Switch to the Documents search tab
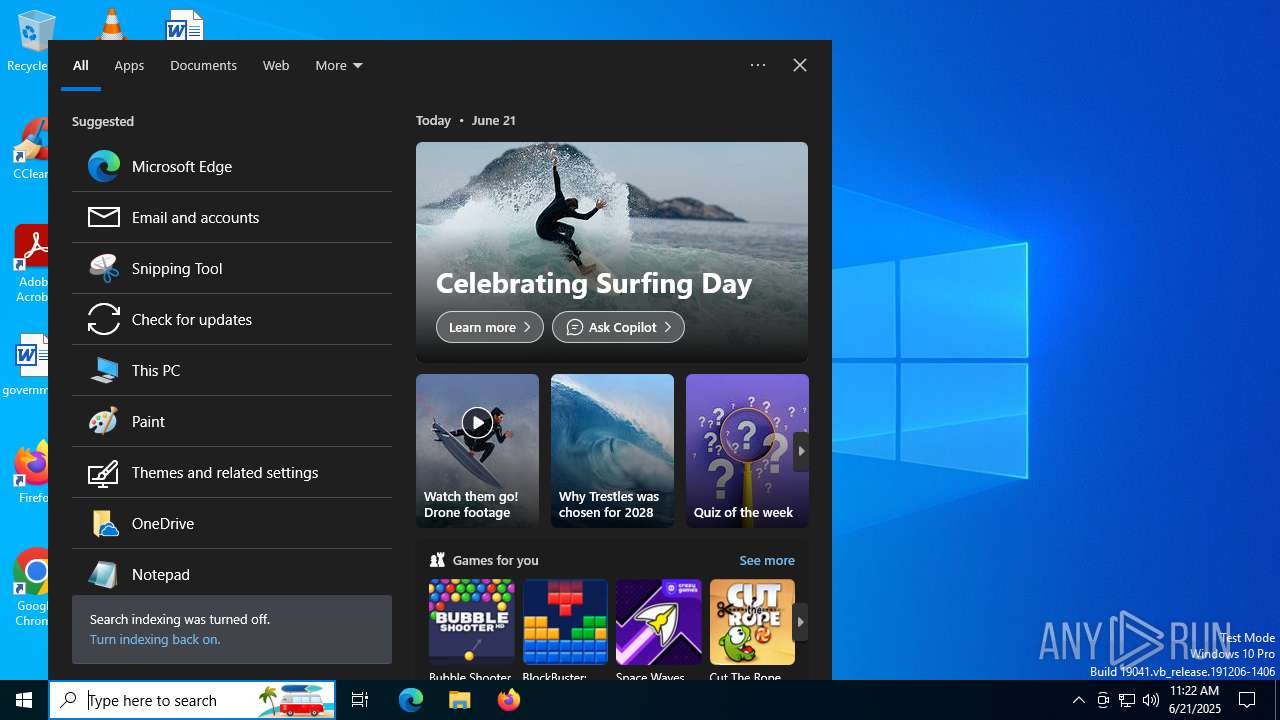1280x720 pixels. click(203, 65)
